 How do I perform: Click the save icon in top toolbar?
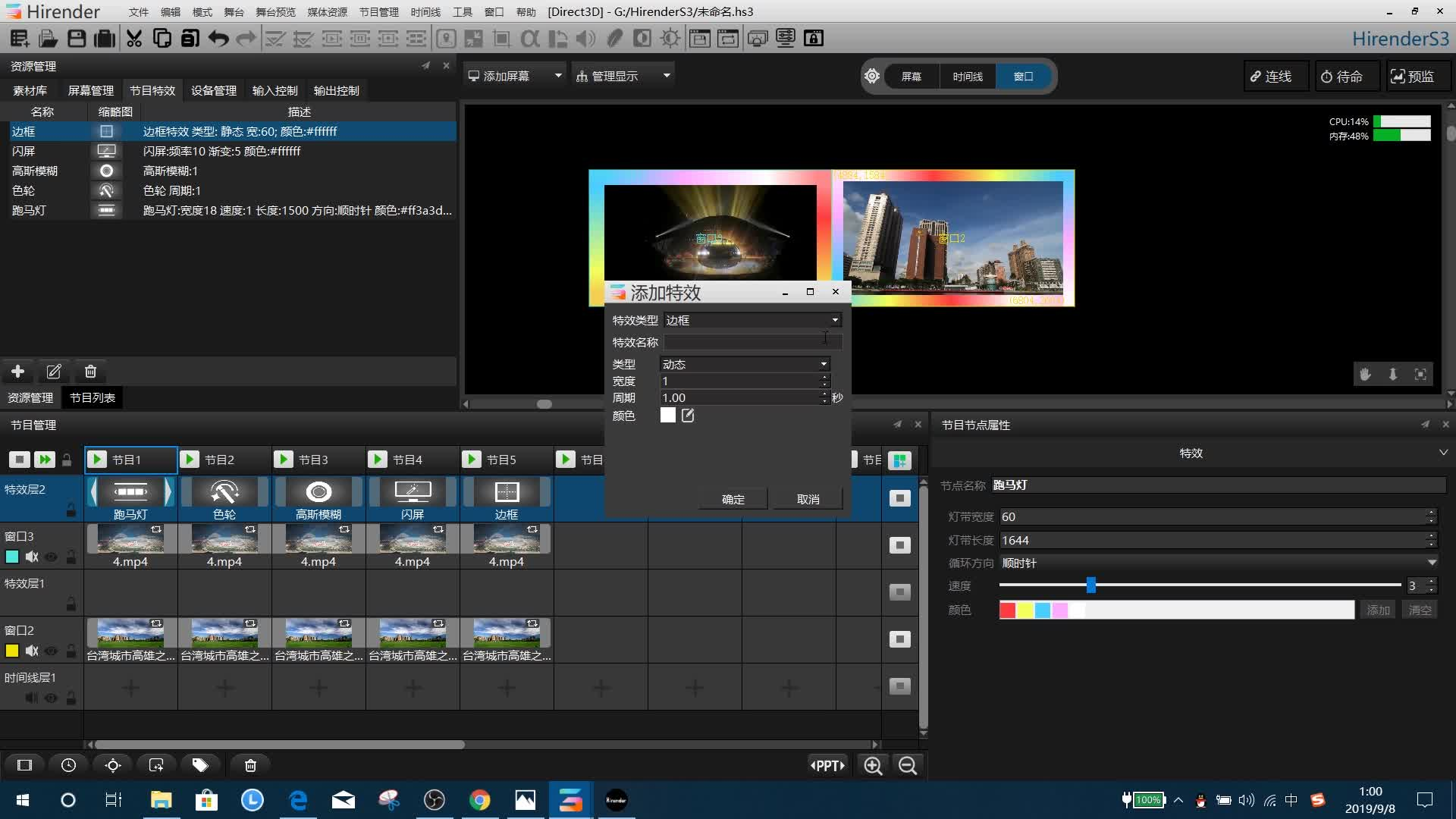[x=77, y=38]
